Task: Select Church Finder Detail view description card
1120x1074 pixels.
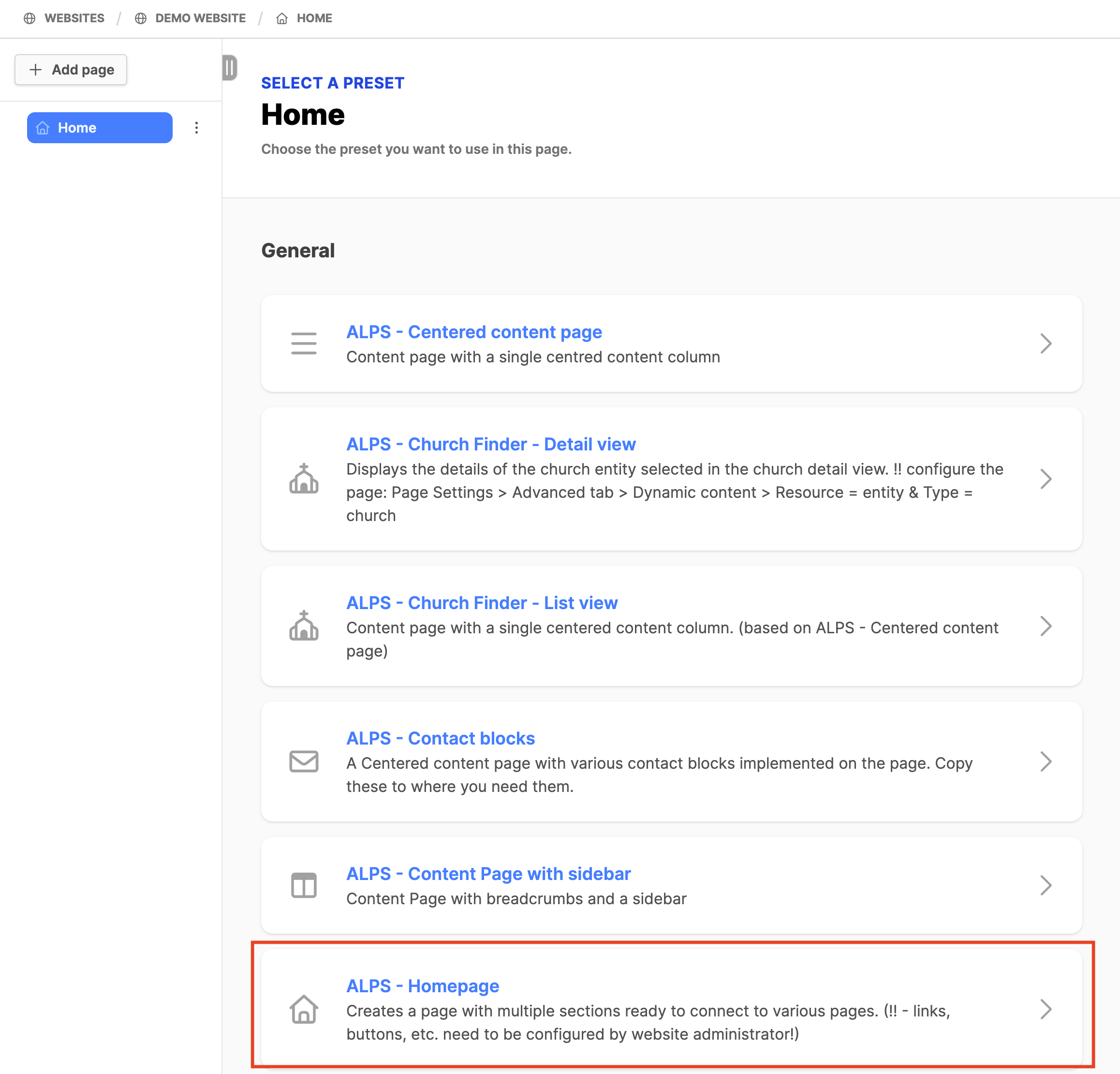Action: (x=674, y=492)
